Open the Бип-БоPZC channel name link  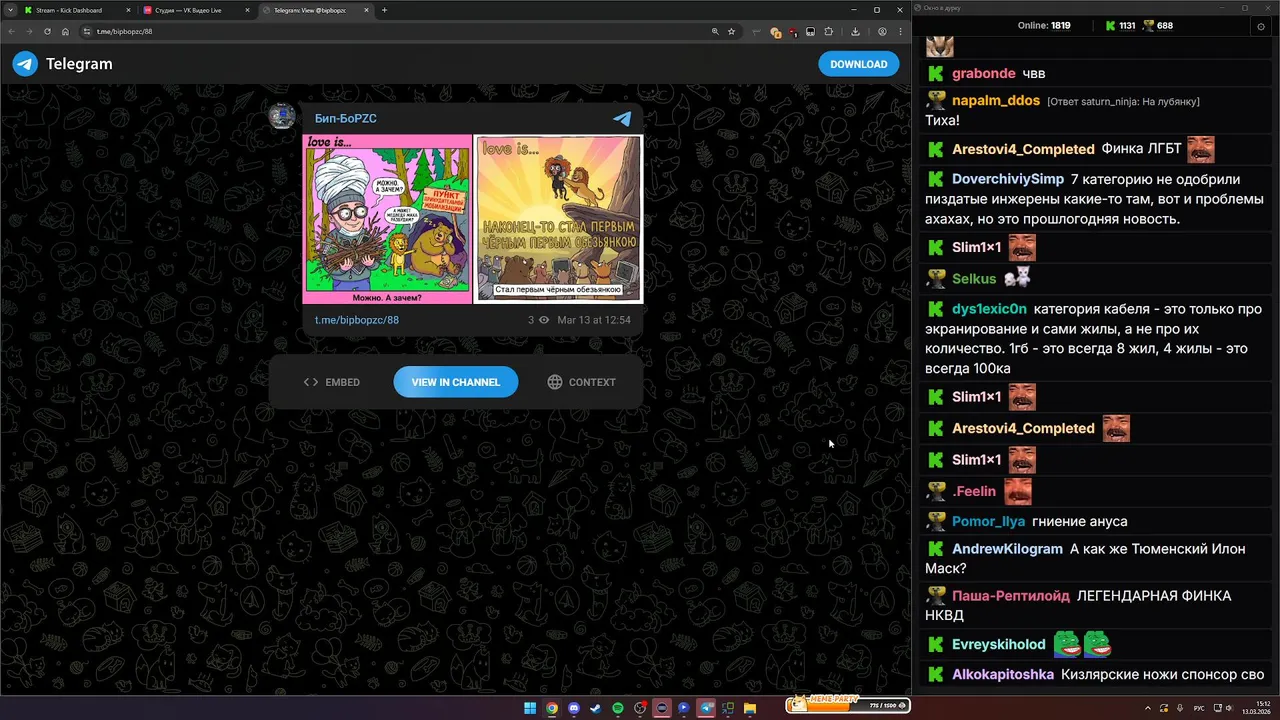346,118
